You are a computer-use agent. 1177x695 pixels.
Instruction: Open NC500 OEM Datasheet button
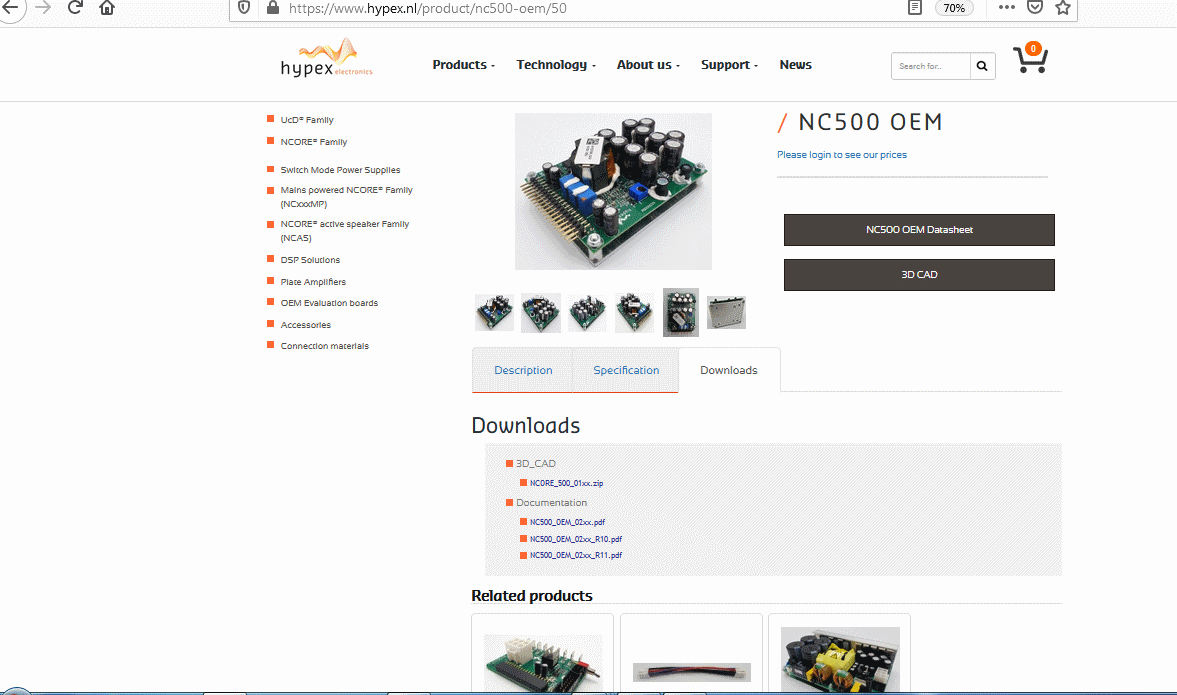(x=919, y=230)
